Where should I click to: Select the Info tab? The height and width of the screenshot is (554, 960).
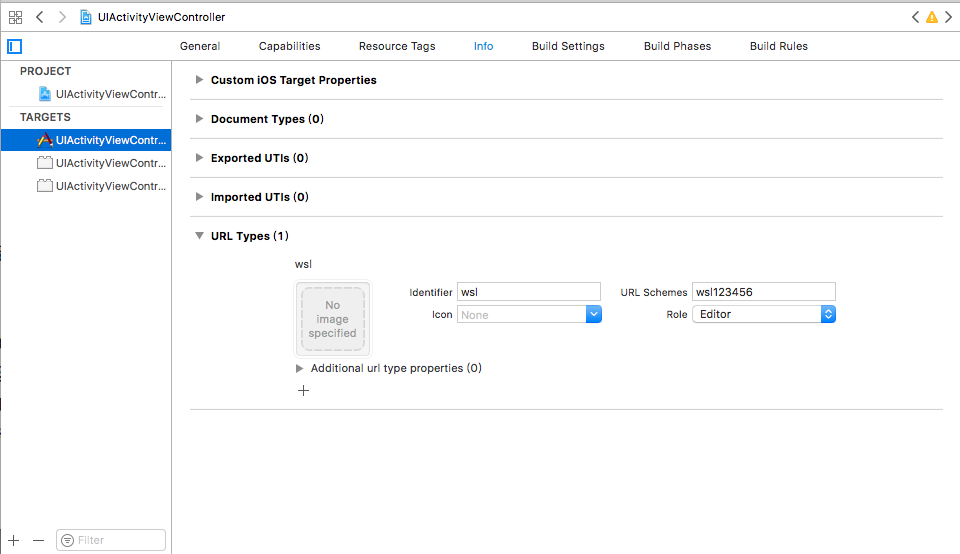(483, 47)
